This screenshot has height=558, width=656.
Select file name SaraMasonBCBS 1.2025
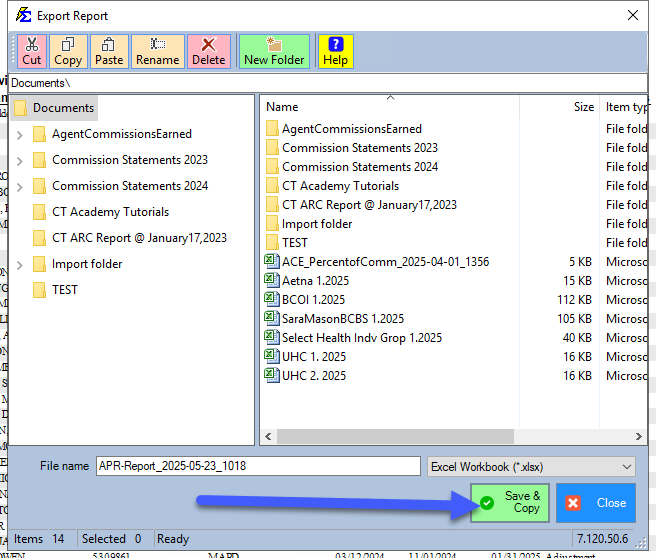click(x=343, y=319)
